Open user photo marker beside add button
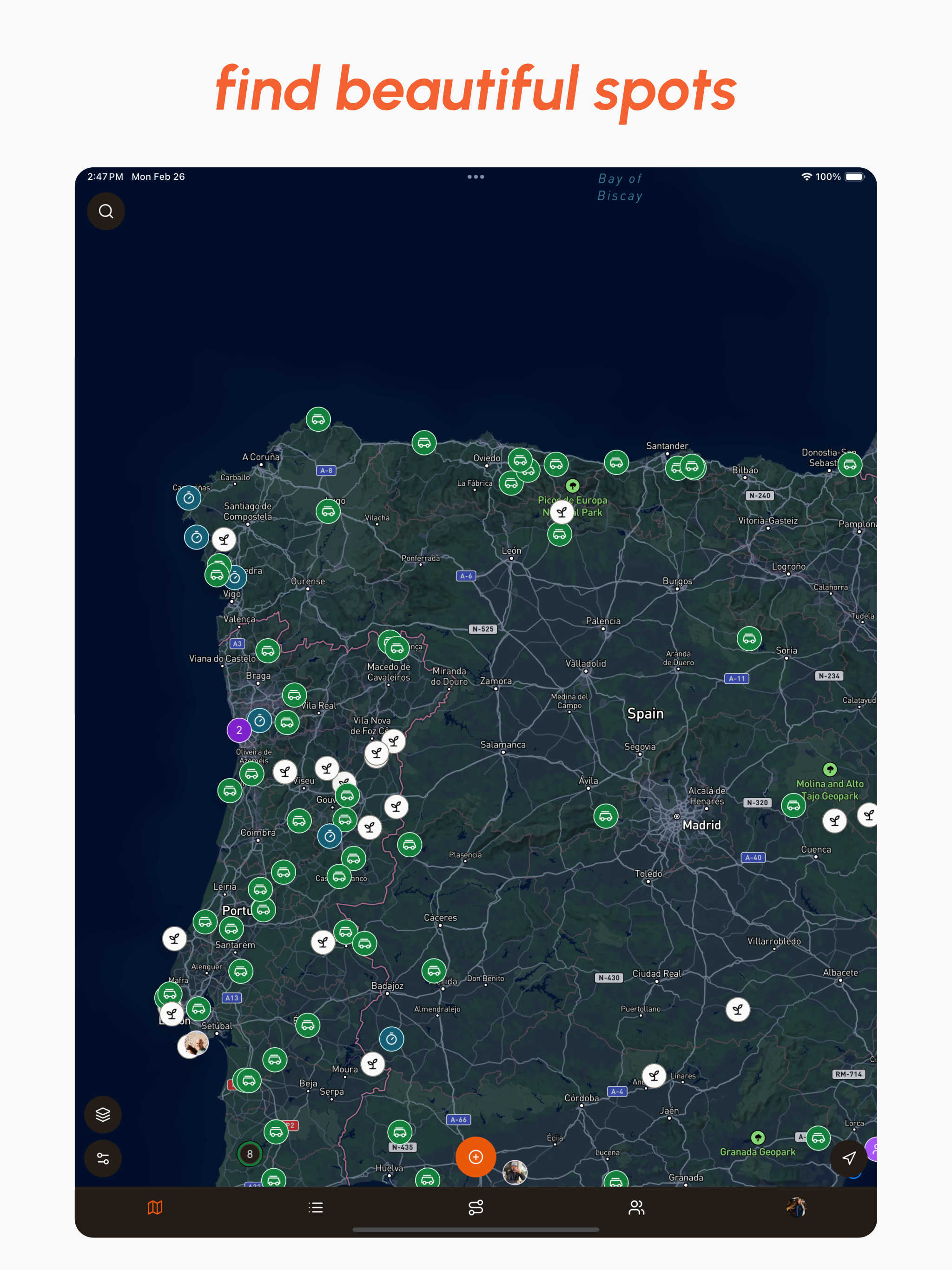 tap(515, 1172)
